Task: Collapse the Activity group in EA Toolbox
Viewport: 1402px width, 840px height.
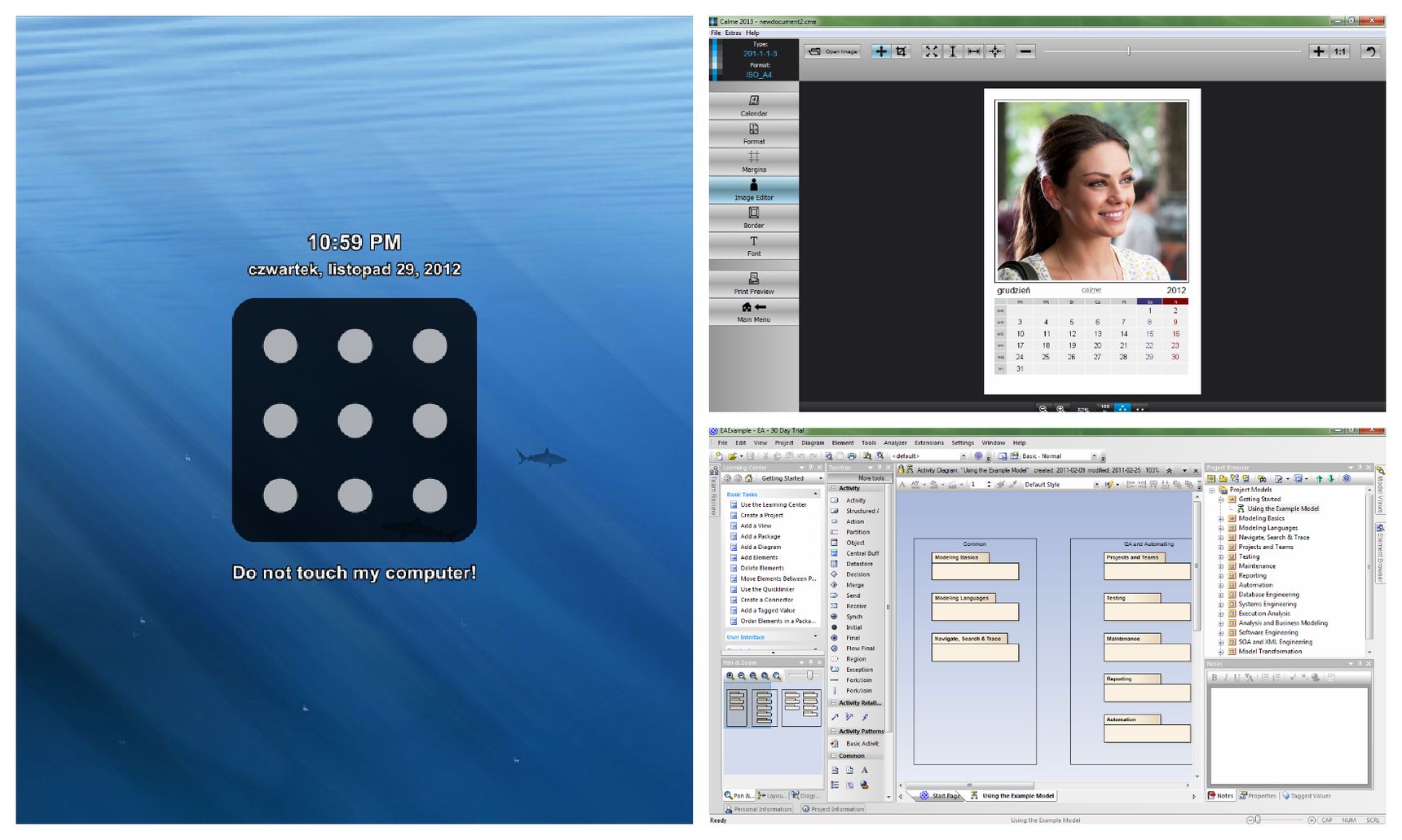Action: pyautogui.click(x=833, y=489)
